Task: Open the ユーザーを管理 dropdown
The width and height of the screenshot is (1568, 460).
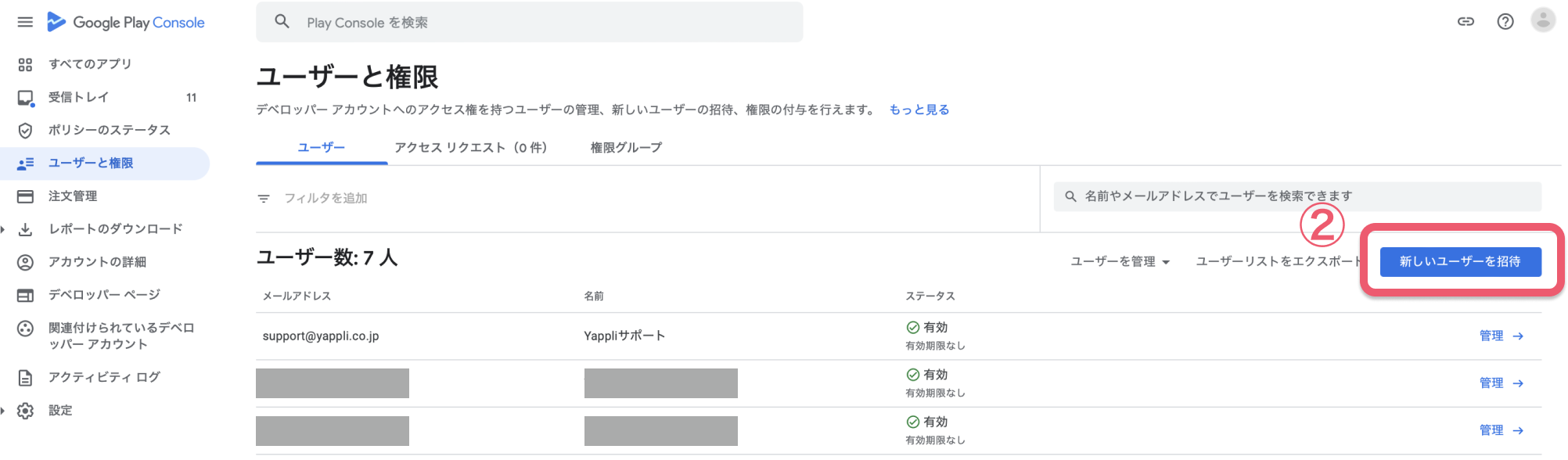Action: (x=1120, y=261)
